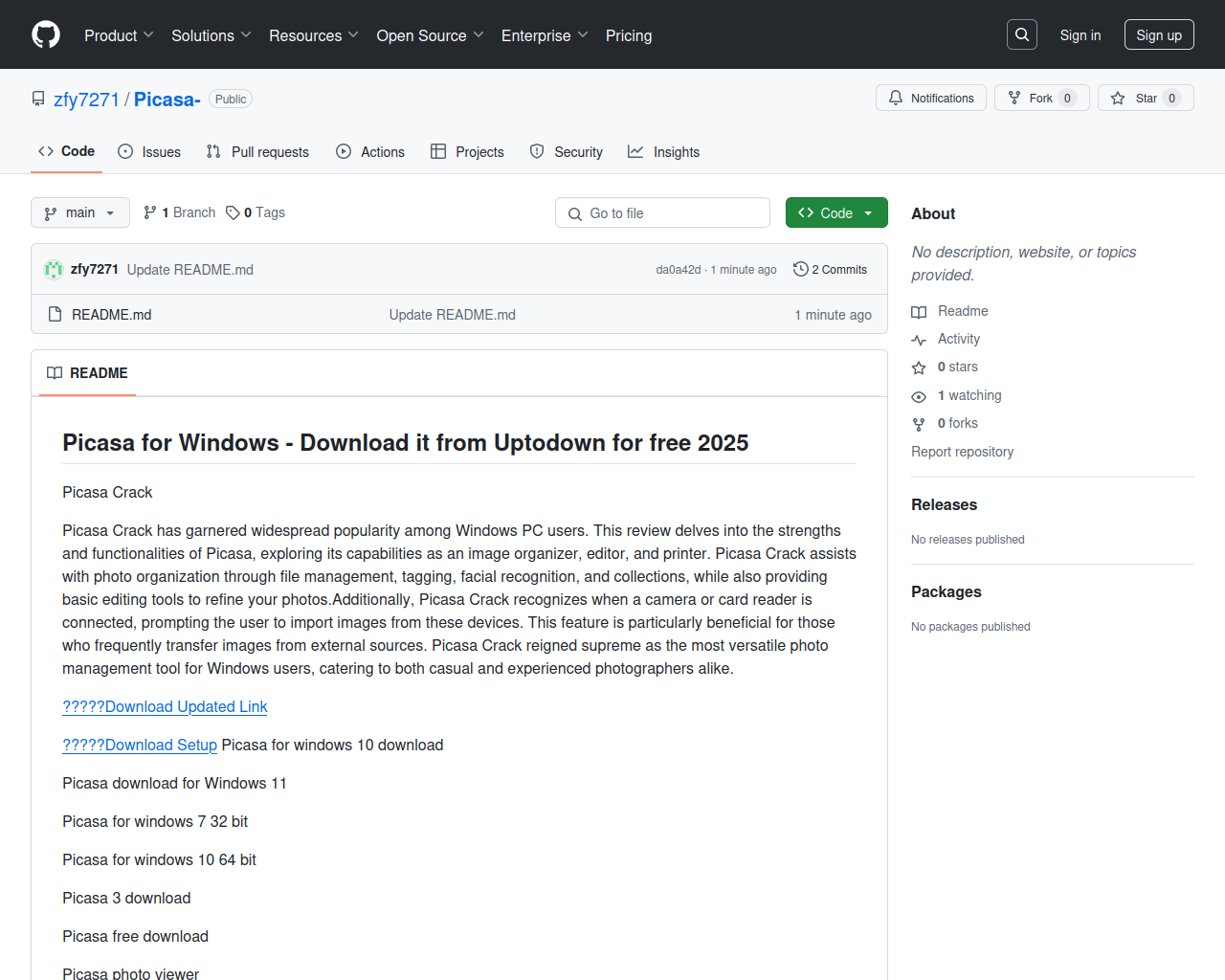Expand the Product menu
The height and width of the screenshot is (980, 1225).
[x=119, y=35]
